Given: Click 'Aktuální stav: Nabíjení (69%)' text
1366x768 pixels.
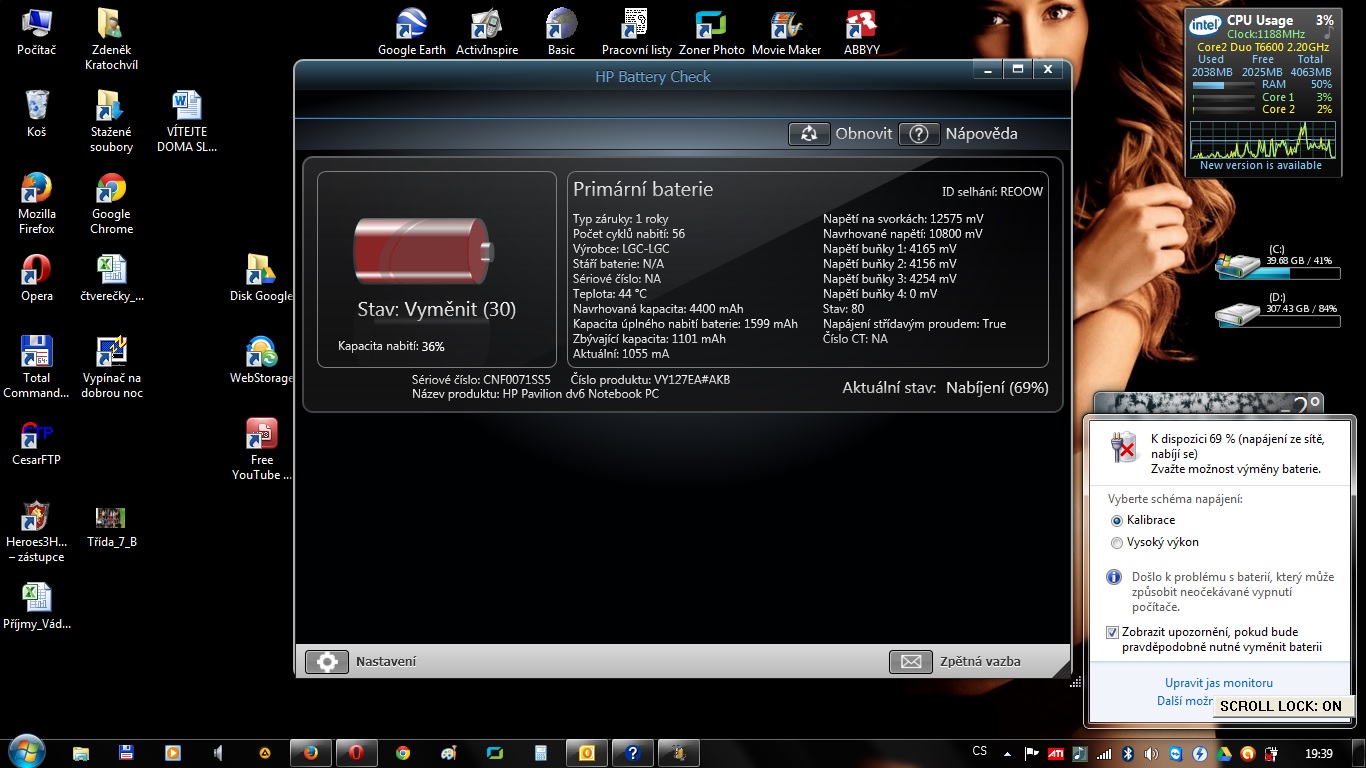Looking at the screenshot, I should point(945,388).
